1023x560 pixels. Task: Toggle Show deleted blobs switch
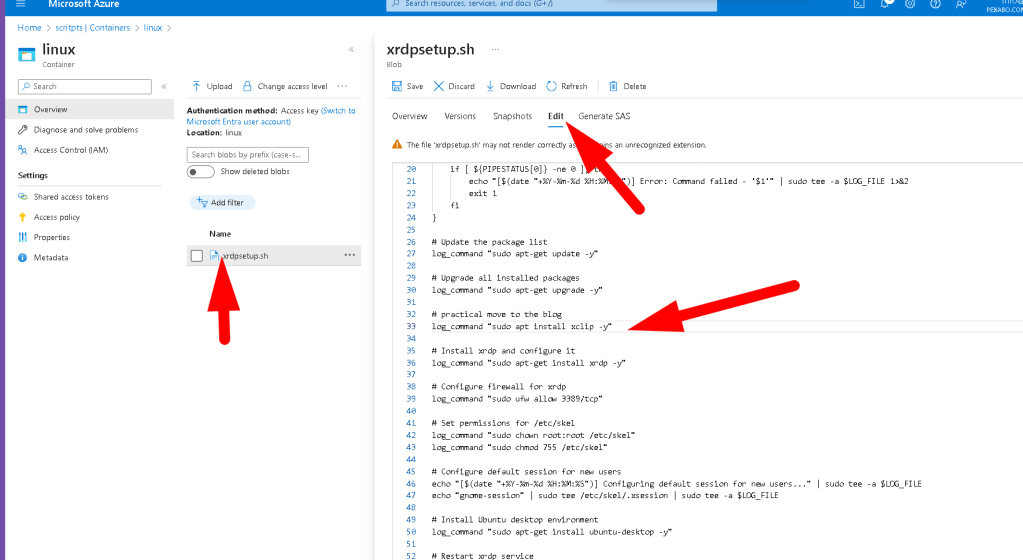coord(200,172)
